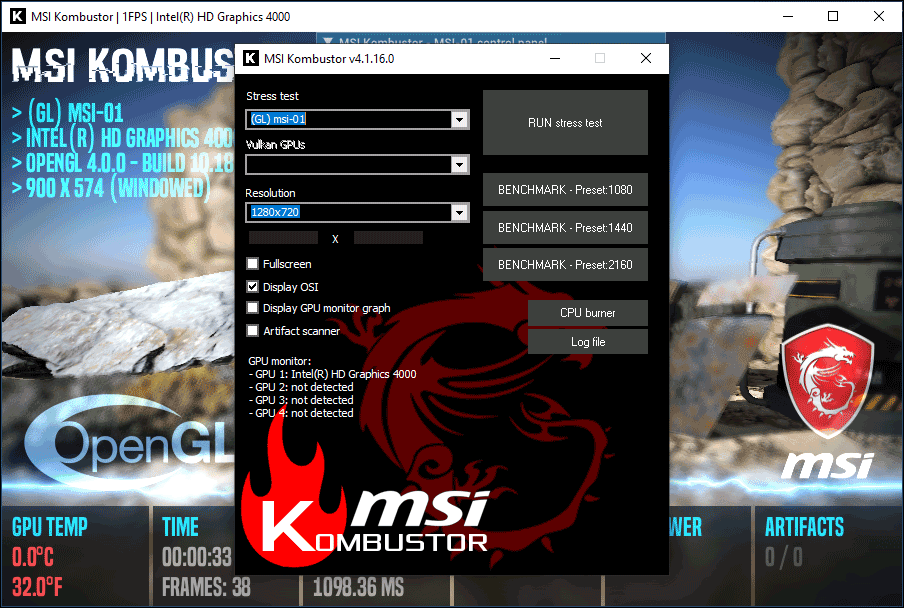Click the Kombustor icon in dialog title bar

[x=251, y=58]
